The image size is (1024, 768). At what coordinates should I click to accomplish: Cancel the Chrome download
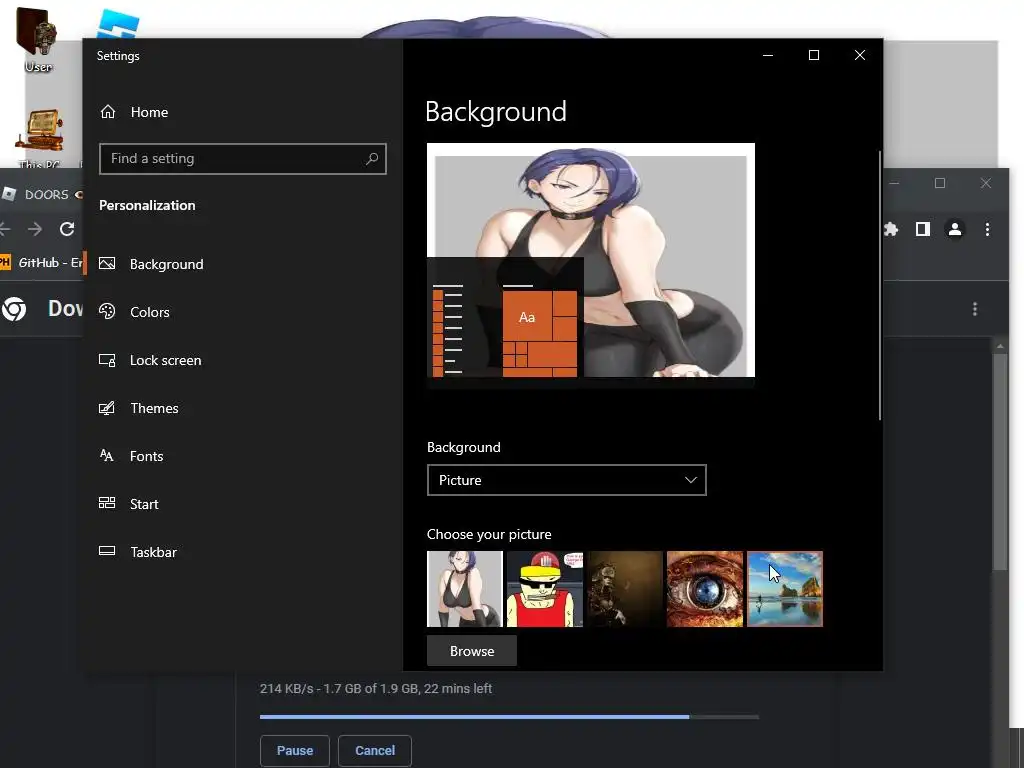(375, 750)
